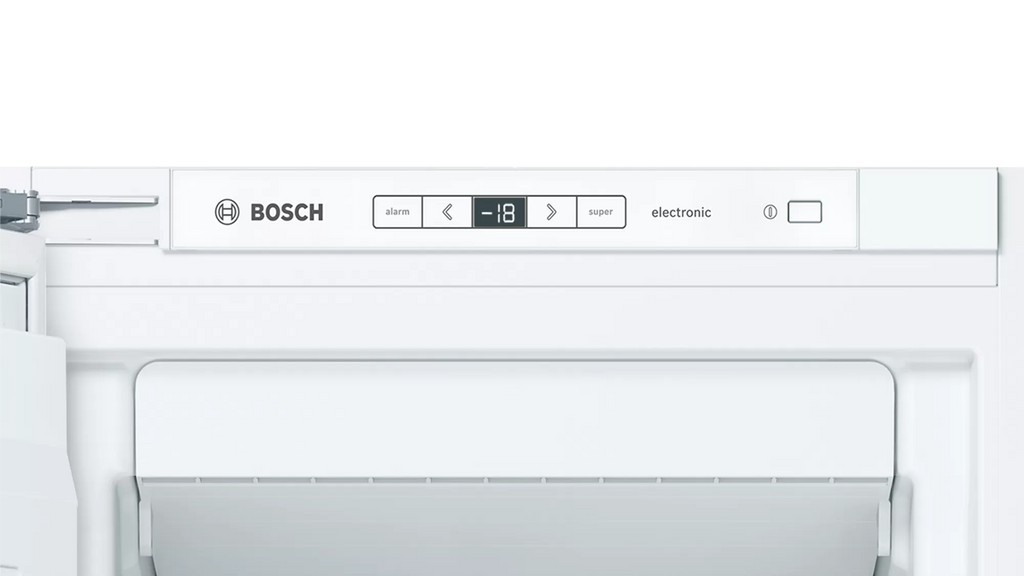
Task: Click the right pivot clip of the freezer flap
Action: click(x=897, y=516)
